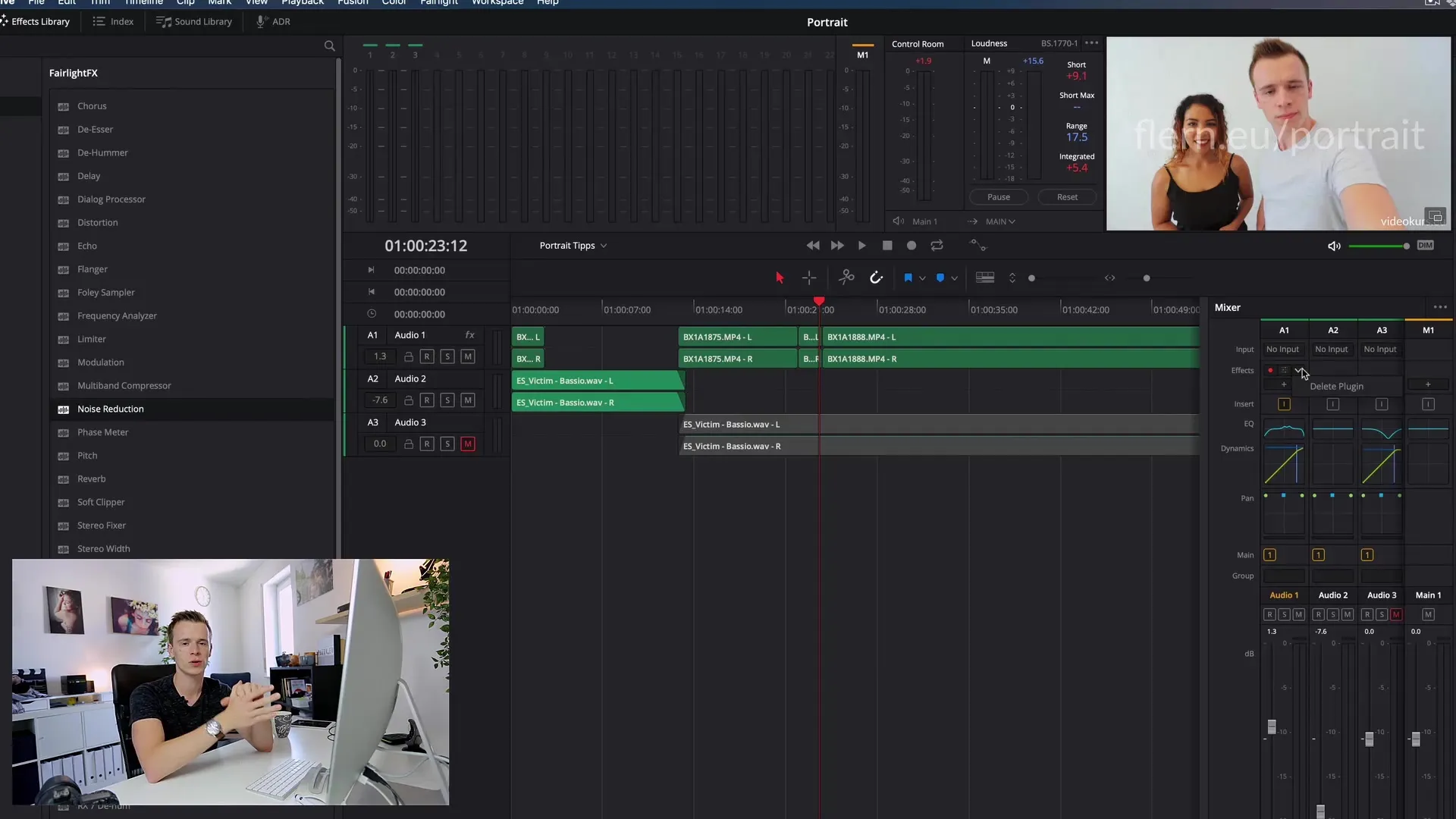Click the effects search magnifier icon
The width and height of the screenshot is (1456, 819).
pyautogui.click(x=329, y=46)
